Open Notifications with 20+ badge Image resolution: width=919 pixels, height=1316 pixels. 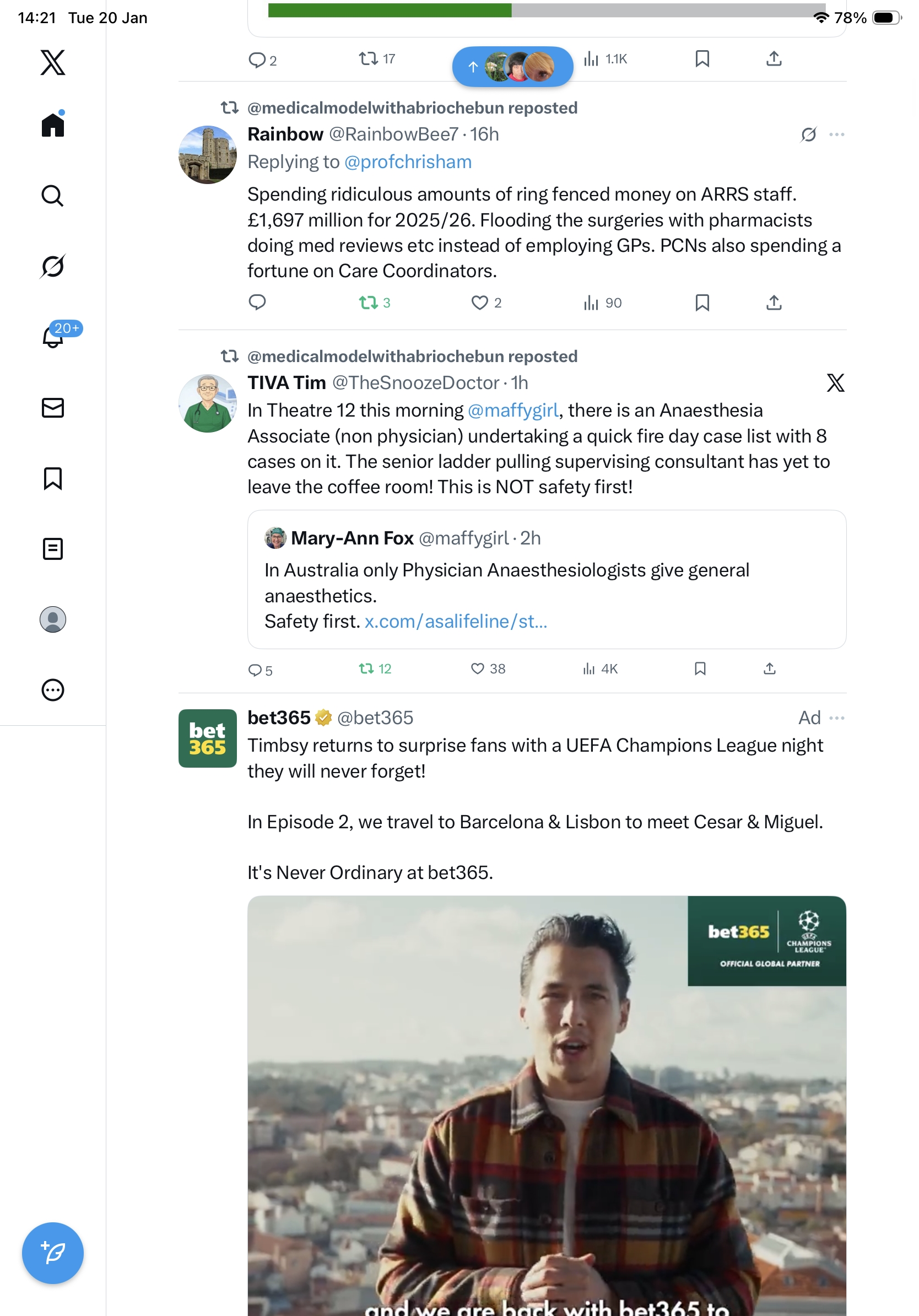tap(53, 337)
